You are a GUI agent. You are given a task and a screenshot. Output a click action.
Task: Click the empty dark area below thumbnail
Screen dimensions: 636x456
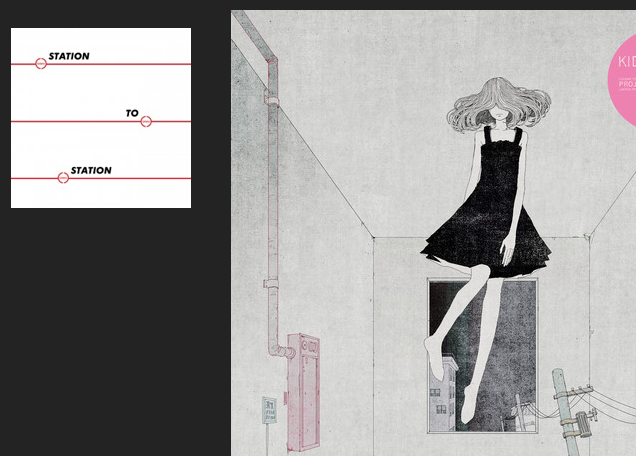click(x=110, y=330)
